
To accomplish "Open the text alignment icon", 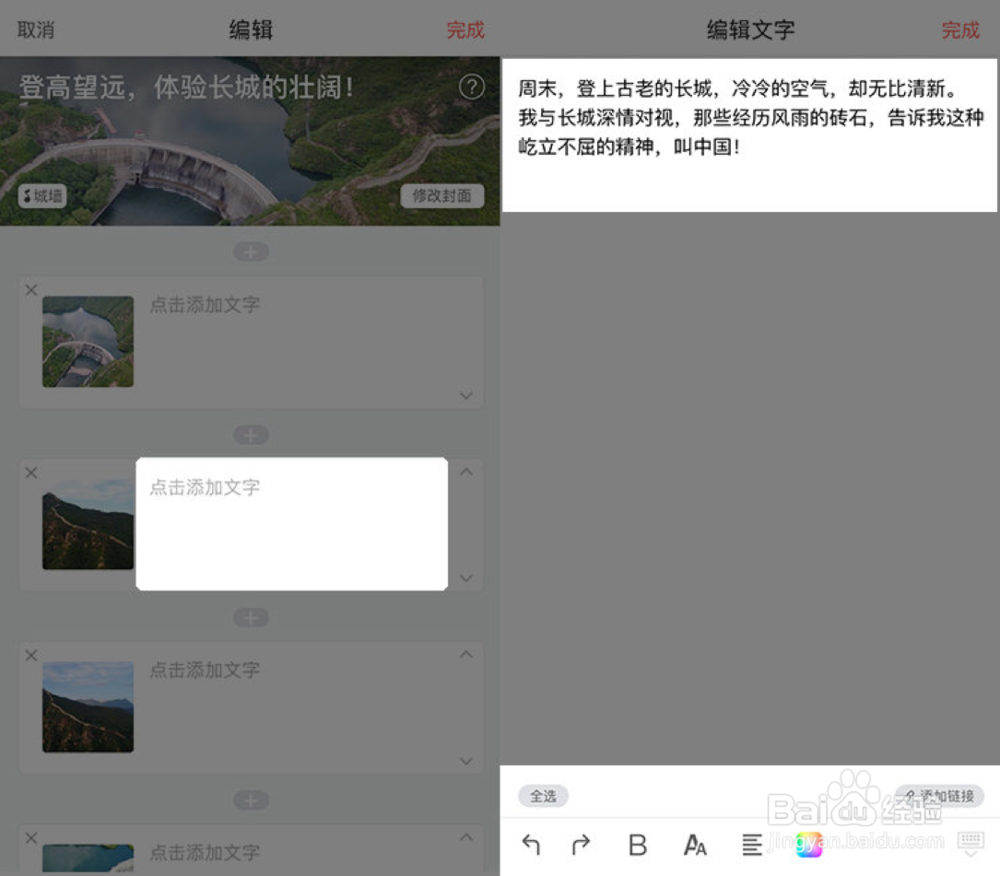I will [x=752, y=845].
